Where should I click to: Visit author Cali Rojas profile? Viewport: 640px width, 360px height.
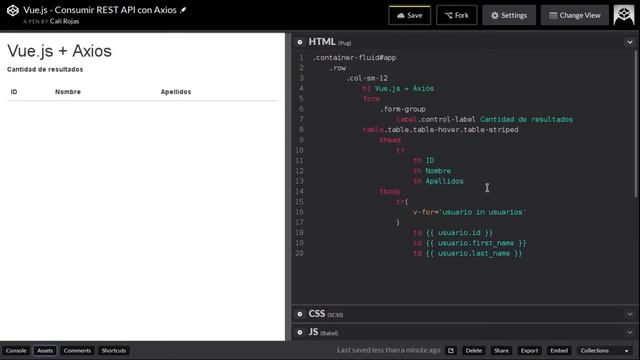tap(64, 21)
